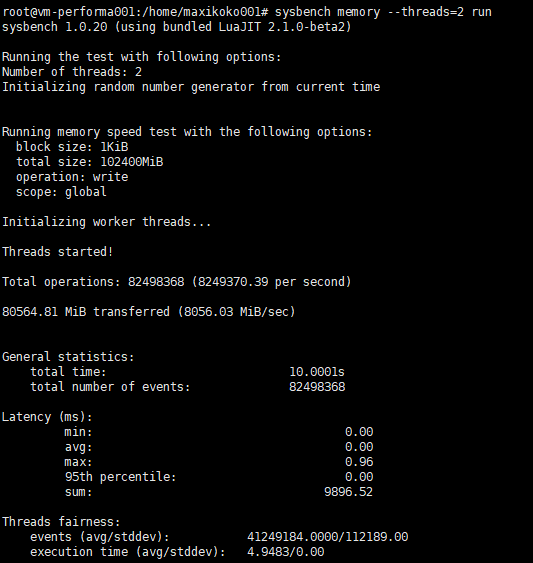533x563 pixels.
Task: Click the execution time value 4.9483/0.00
Action: tap(286, 552)
